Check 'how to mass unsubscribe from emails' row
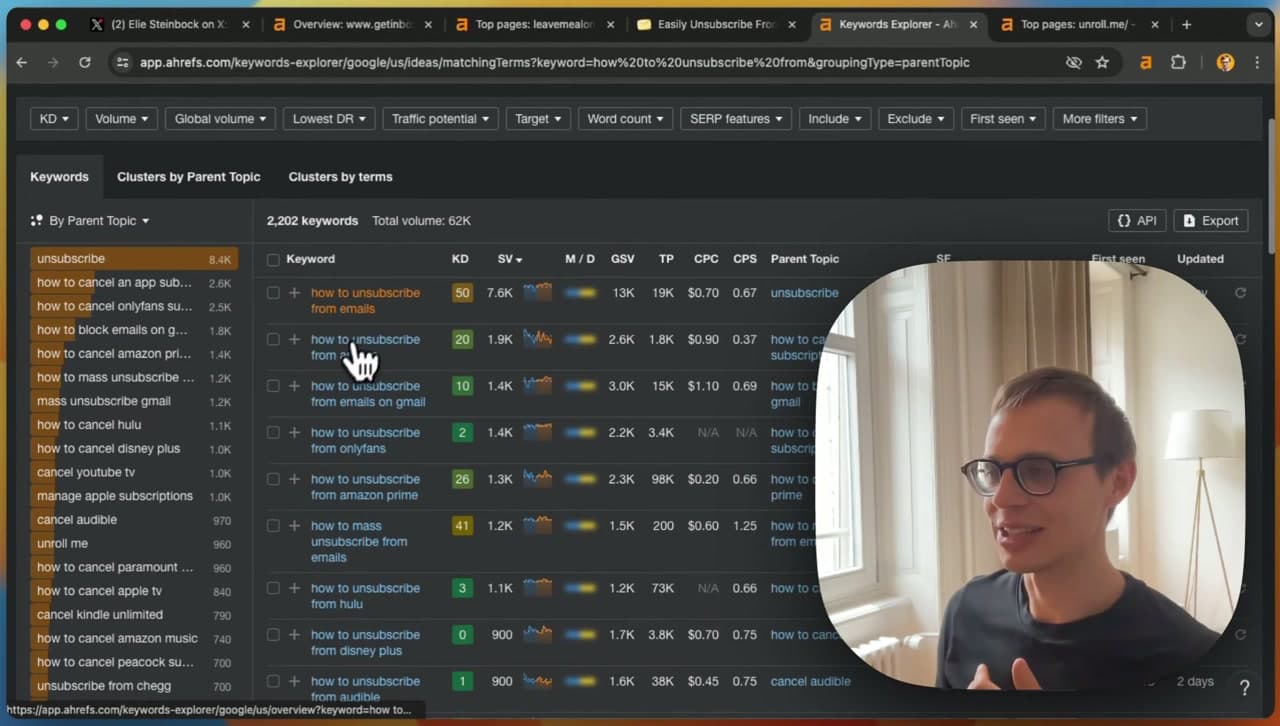1280x726 pixels. point(273,526)
